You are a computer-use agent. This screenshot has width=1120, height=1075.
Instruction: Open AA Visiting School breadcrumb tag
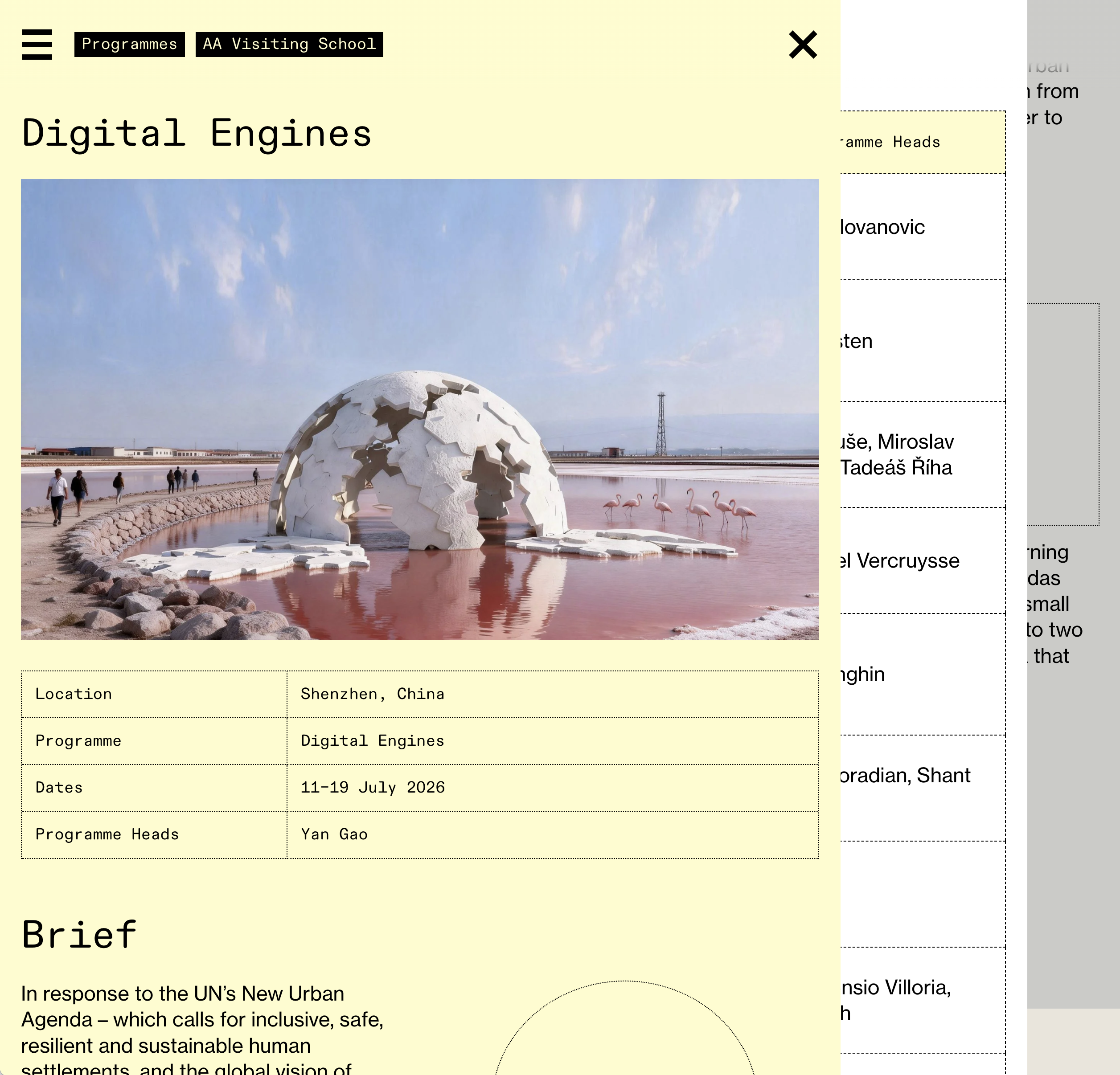289,45
